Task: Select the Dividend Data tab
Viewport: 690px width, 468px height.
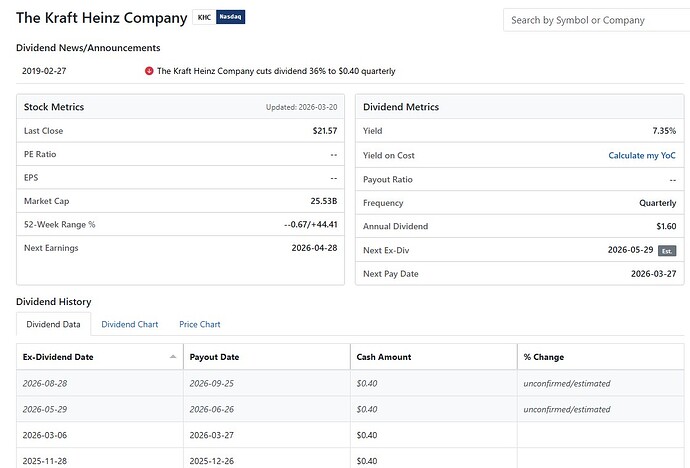Action: pos(54,324)
